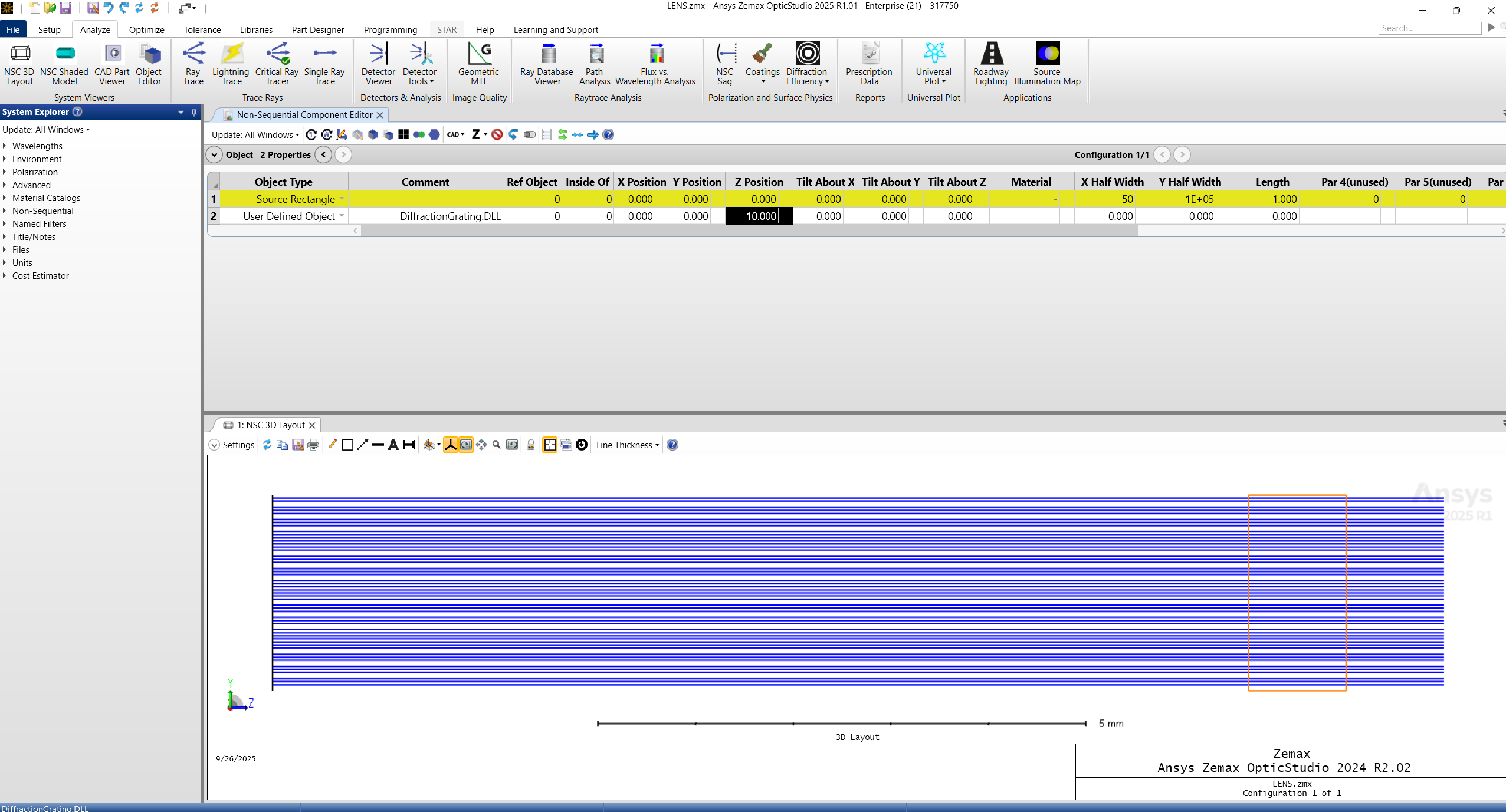The width and height of the screenshot is (1506, 812).
Task: Toggle the switch in component editor toolbar
Action: [530, 134]
